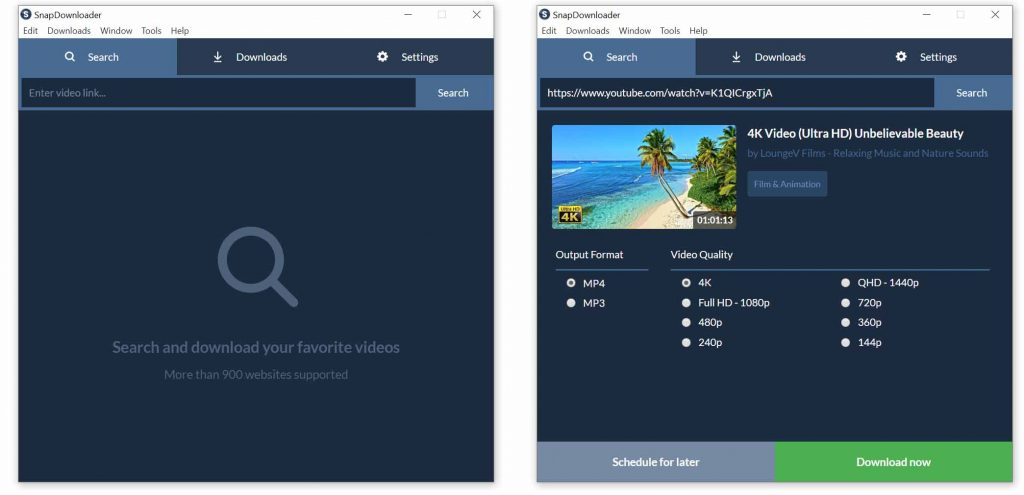Open Downloads menu in the right window

tap(588, 31)
